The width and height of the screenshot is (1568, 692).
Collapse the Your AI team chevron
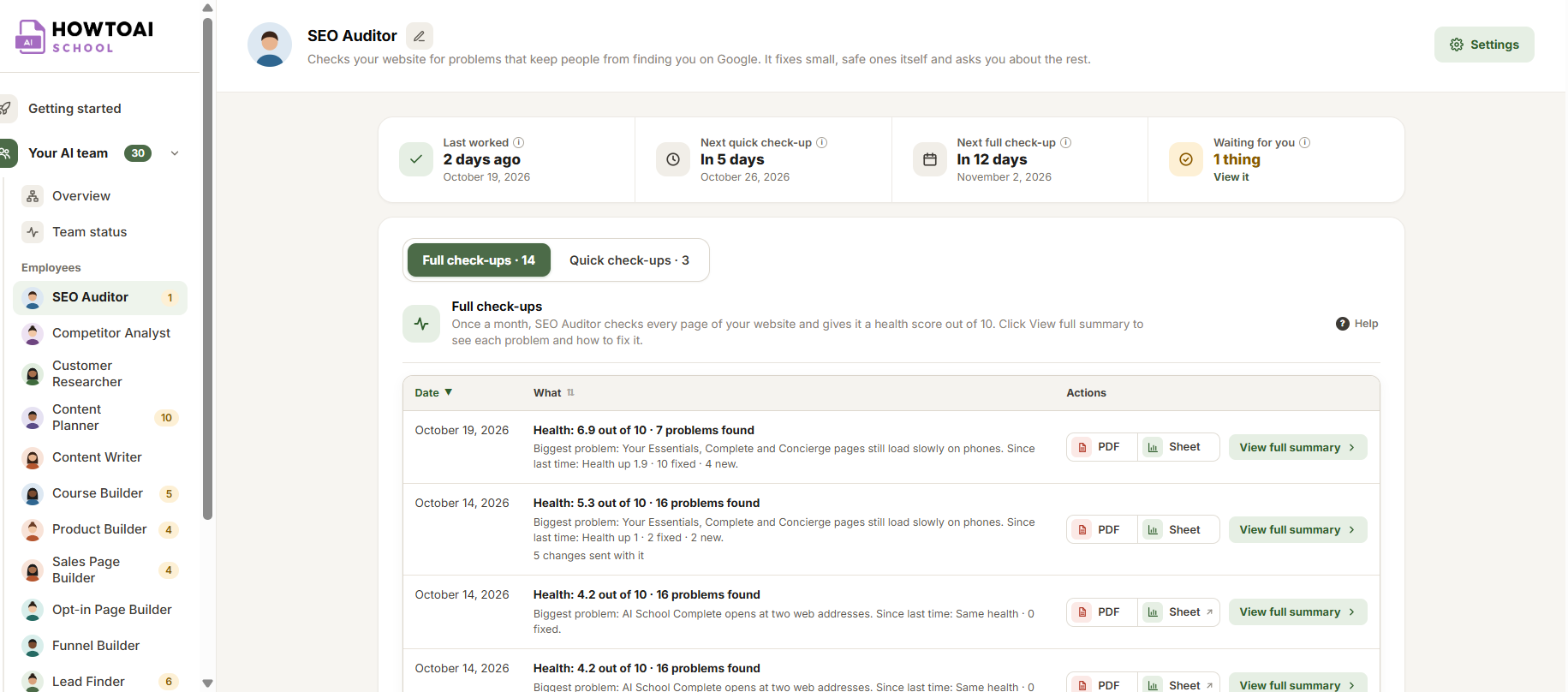(x=174, y=153)
